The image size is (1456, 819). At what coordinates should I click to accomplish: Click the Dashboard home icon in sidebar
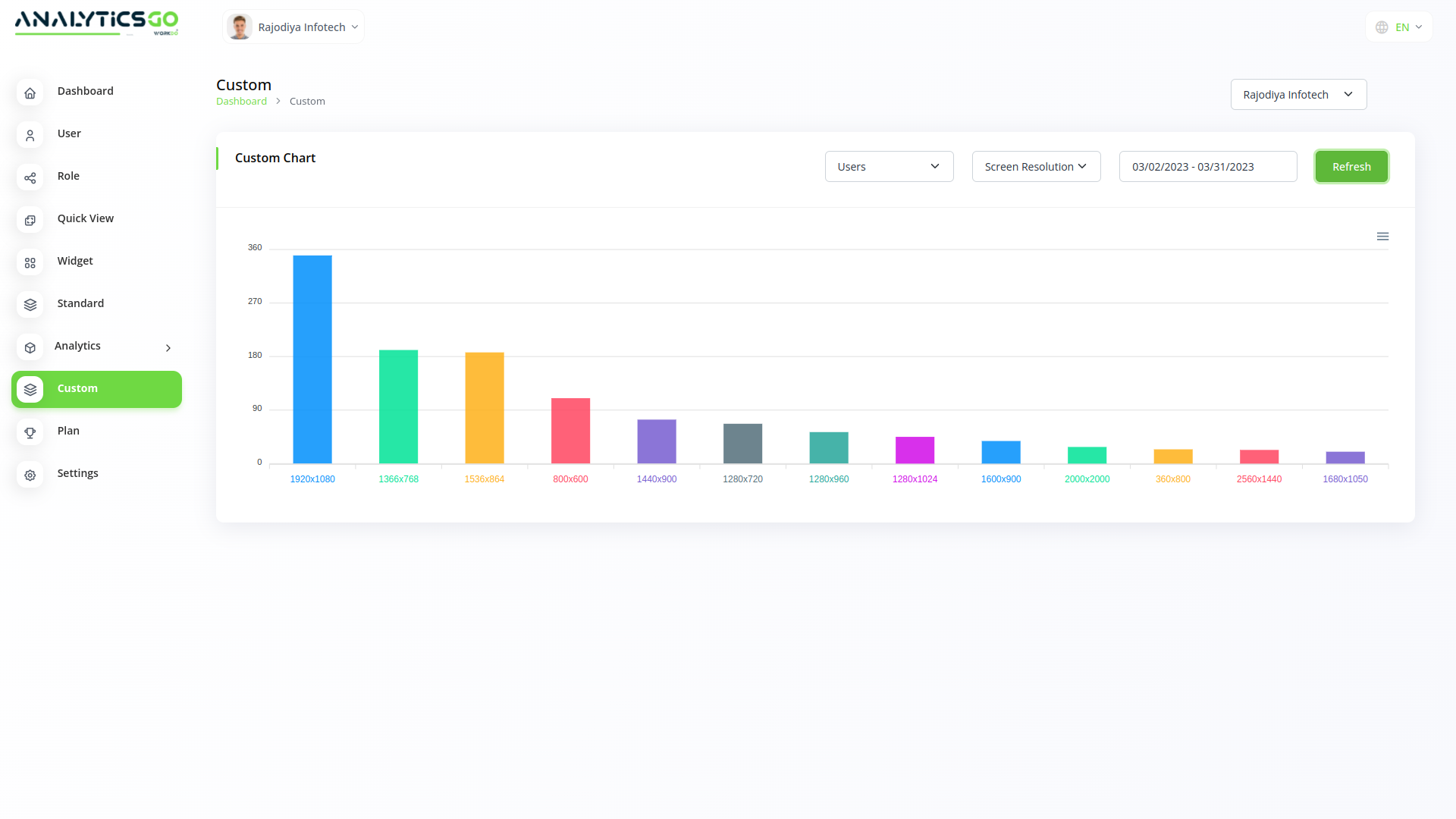click(x=30, y=93)
